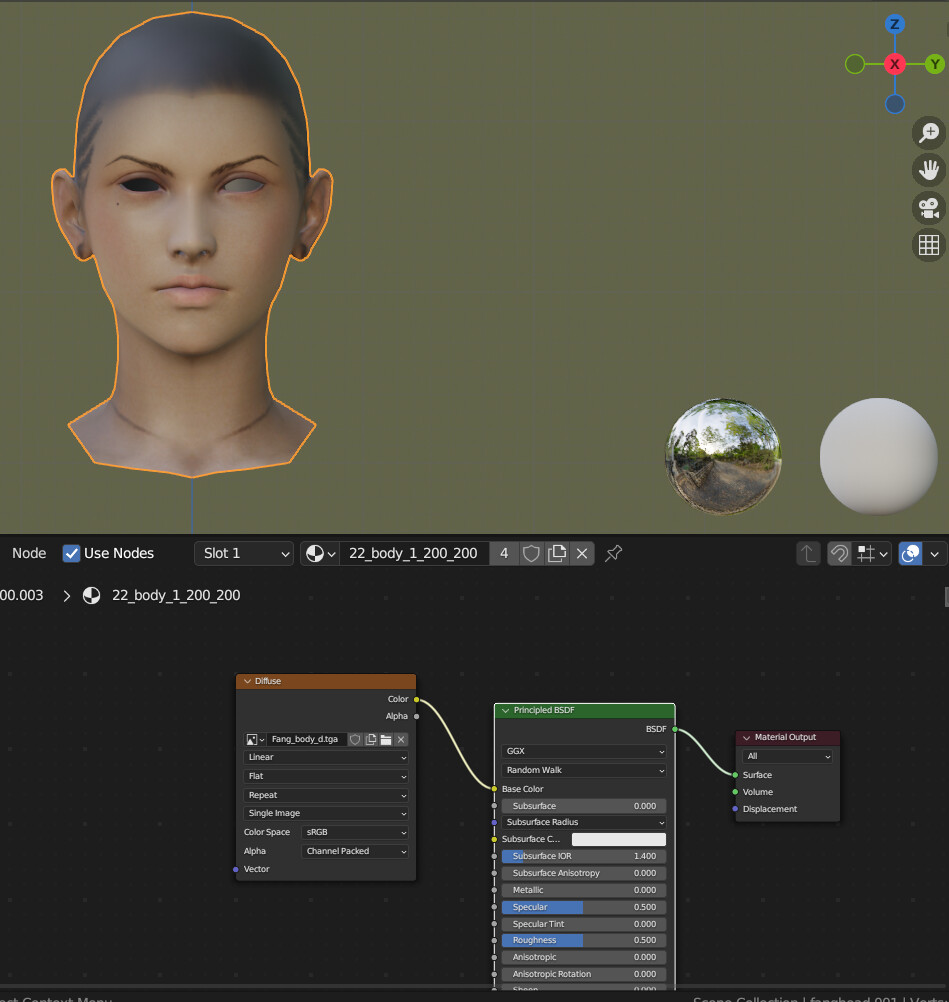Screen dimensions: 949x1002
Task: Open the image browse dropdown in Diffuse node
Action: pos(255,739)
